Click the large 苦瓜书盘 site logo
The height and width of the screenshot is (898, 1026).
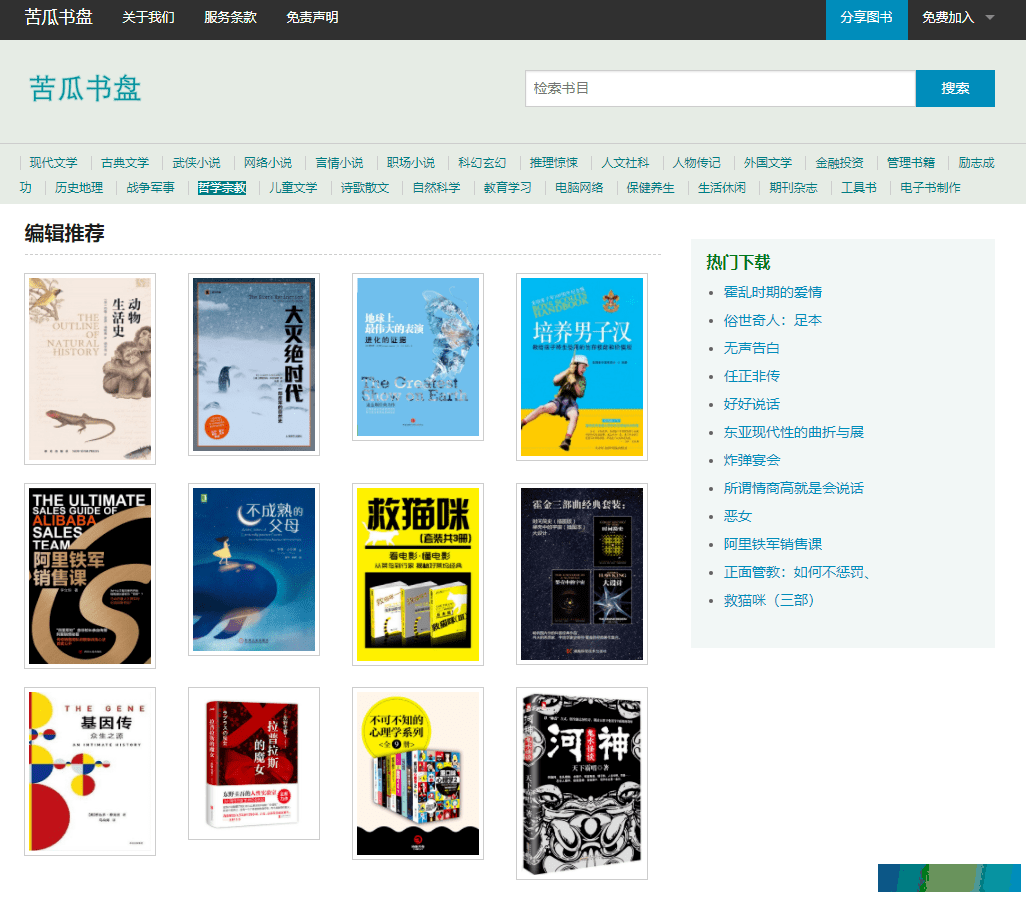click(x=85, y=88)
